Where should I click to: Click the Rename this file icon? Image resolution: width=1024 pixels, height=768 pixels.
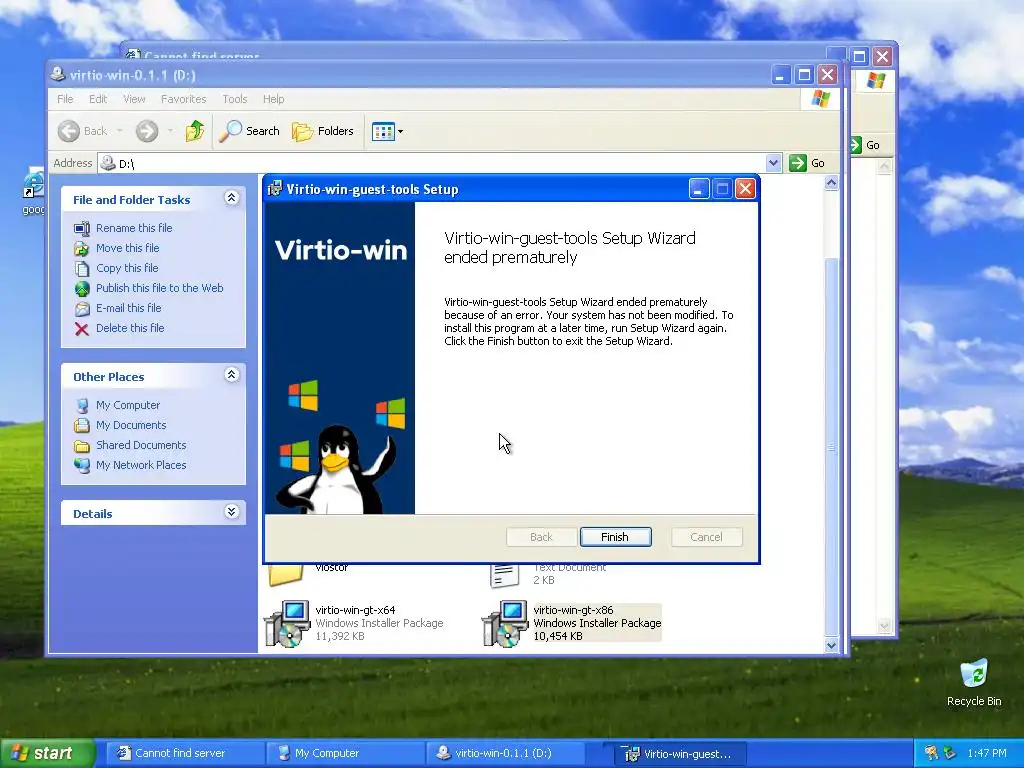82,229
